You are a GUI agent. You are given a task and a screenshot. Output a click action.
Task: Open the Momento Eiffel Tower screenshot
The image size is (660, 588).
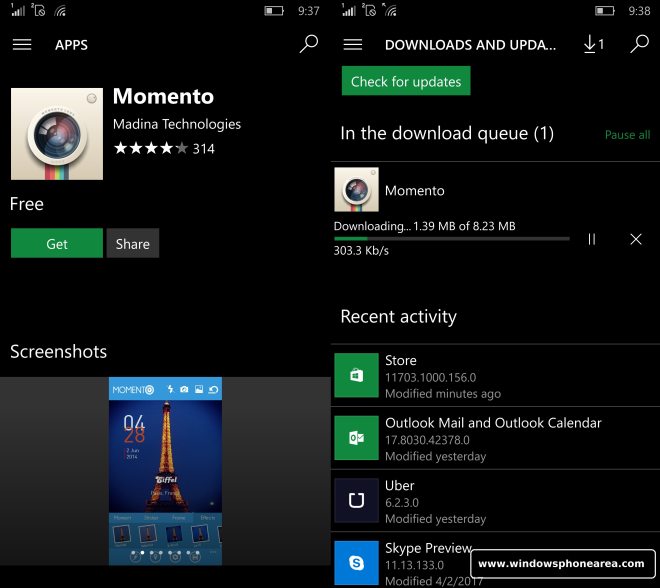165,471
